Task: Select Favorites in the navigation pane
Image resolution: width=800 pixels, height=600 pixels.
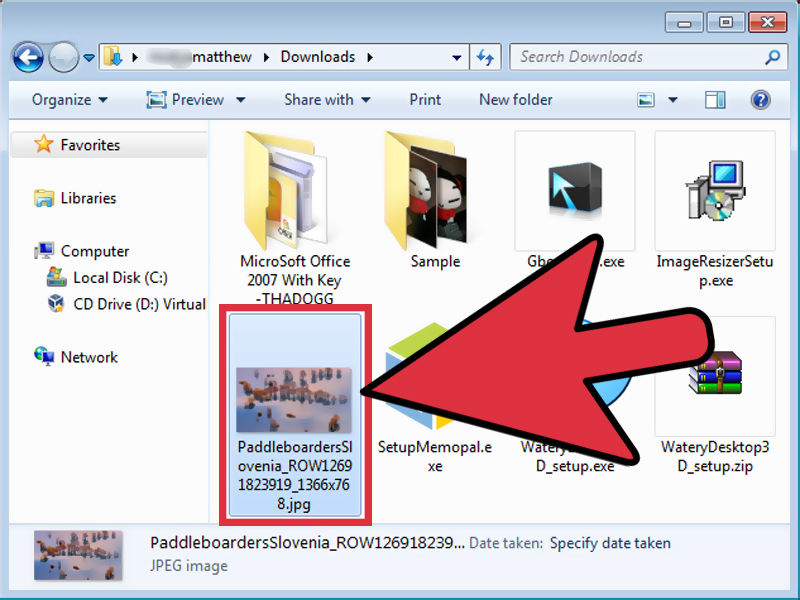Action: 90,145
